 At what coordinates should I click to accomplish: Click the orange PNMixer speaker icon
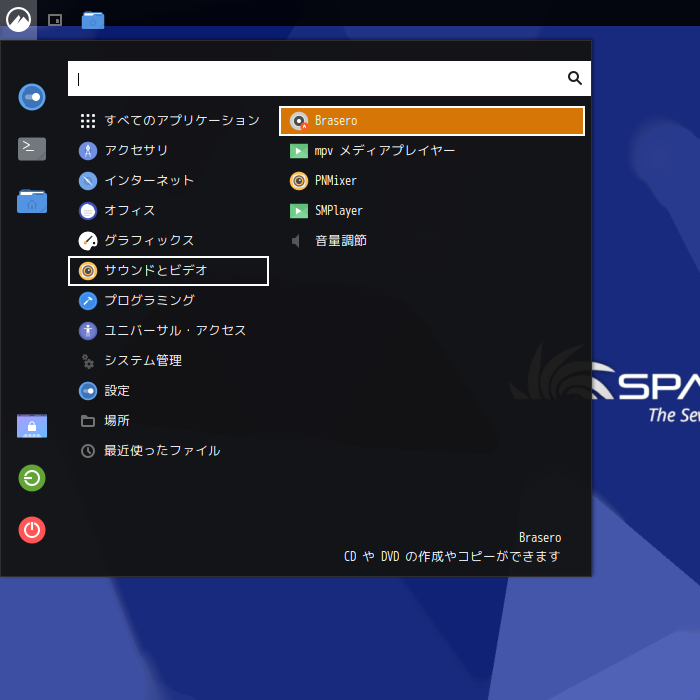299,181
